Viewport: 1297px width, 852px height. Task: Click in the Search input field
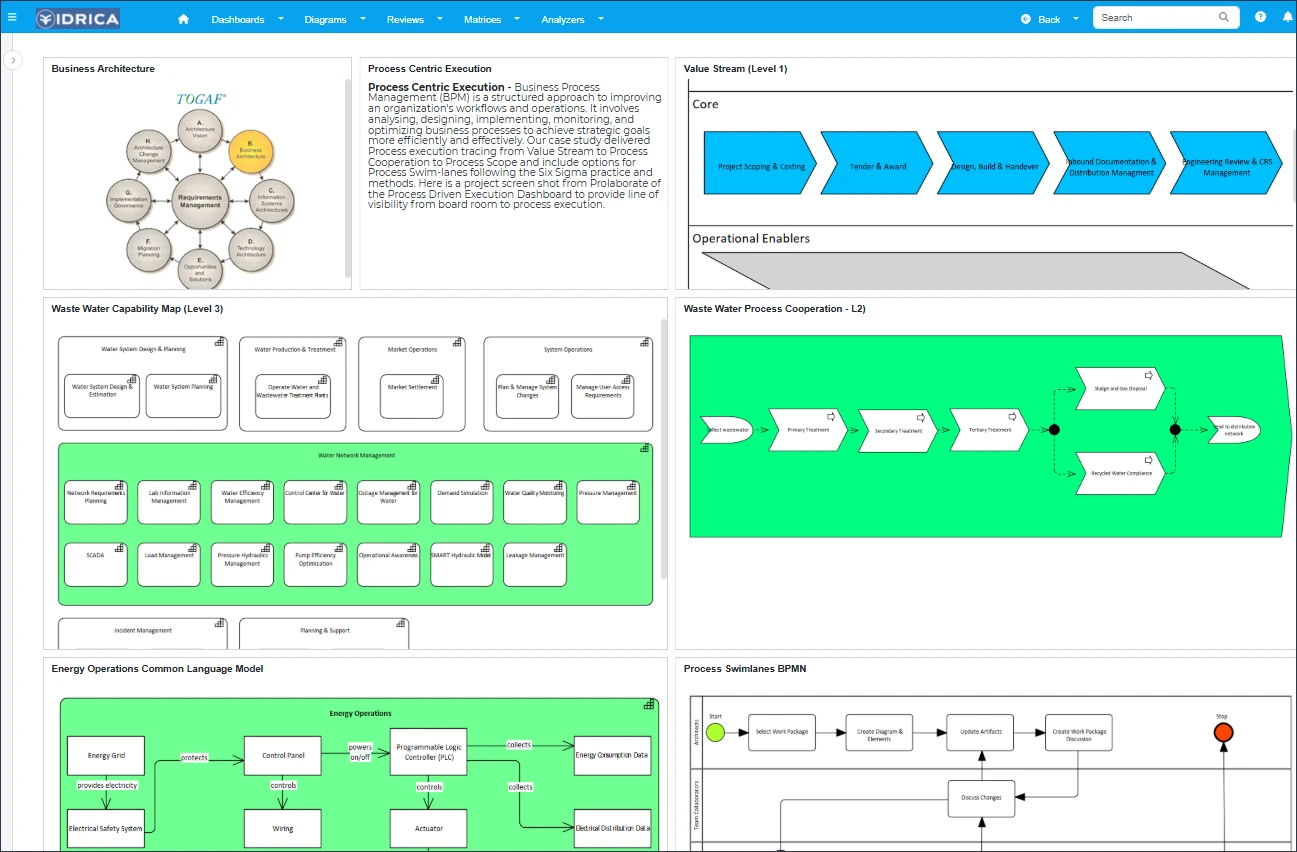pos(1154,18)
